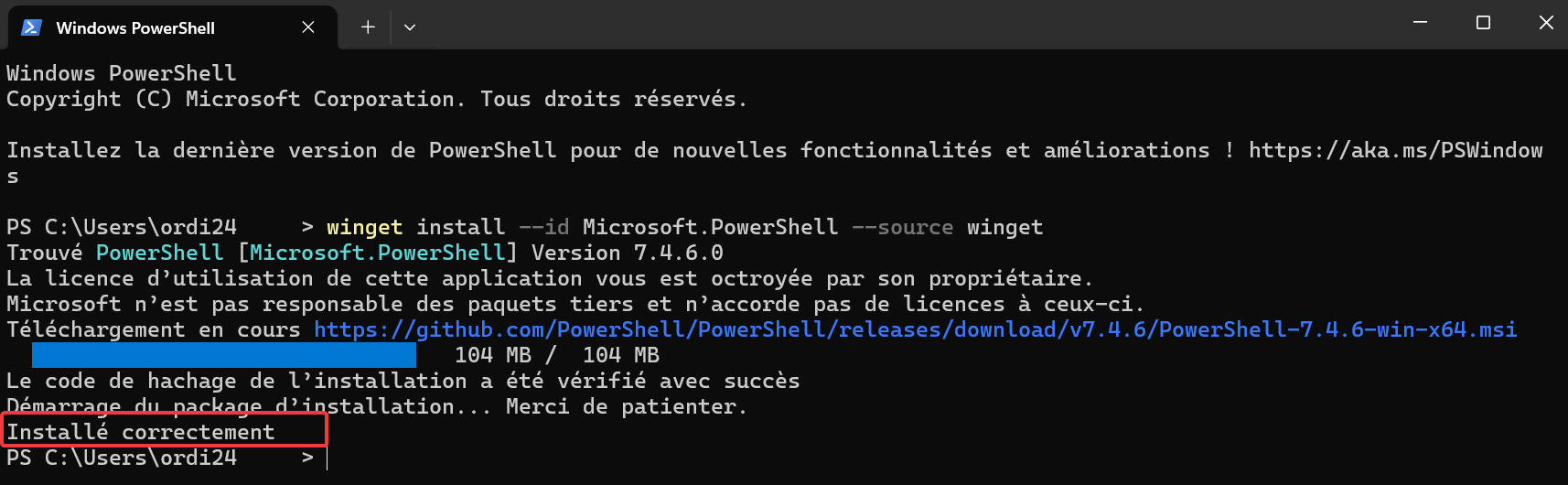Click the PowerShell icon in the tab

[31, 27]
